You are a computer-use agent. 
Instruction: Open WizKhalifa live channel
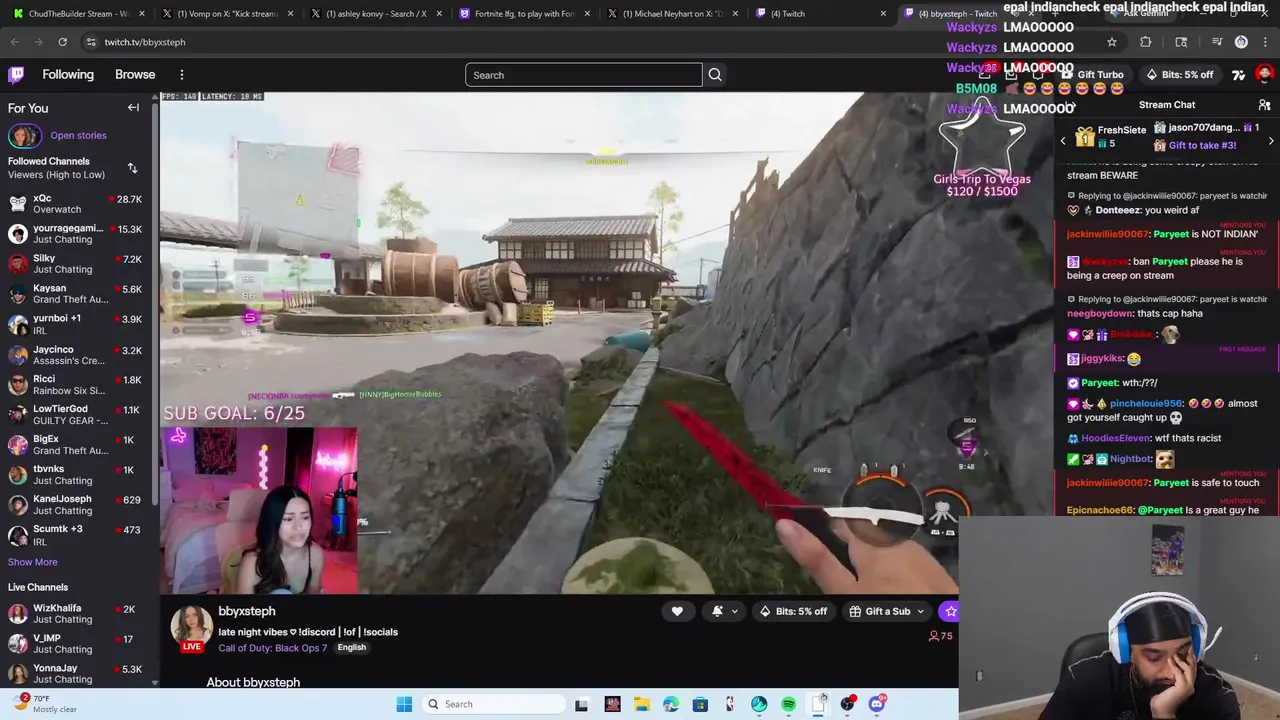pos(76,614)
